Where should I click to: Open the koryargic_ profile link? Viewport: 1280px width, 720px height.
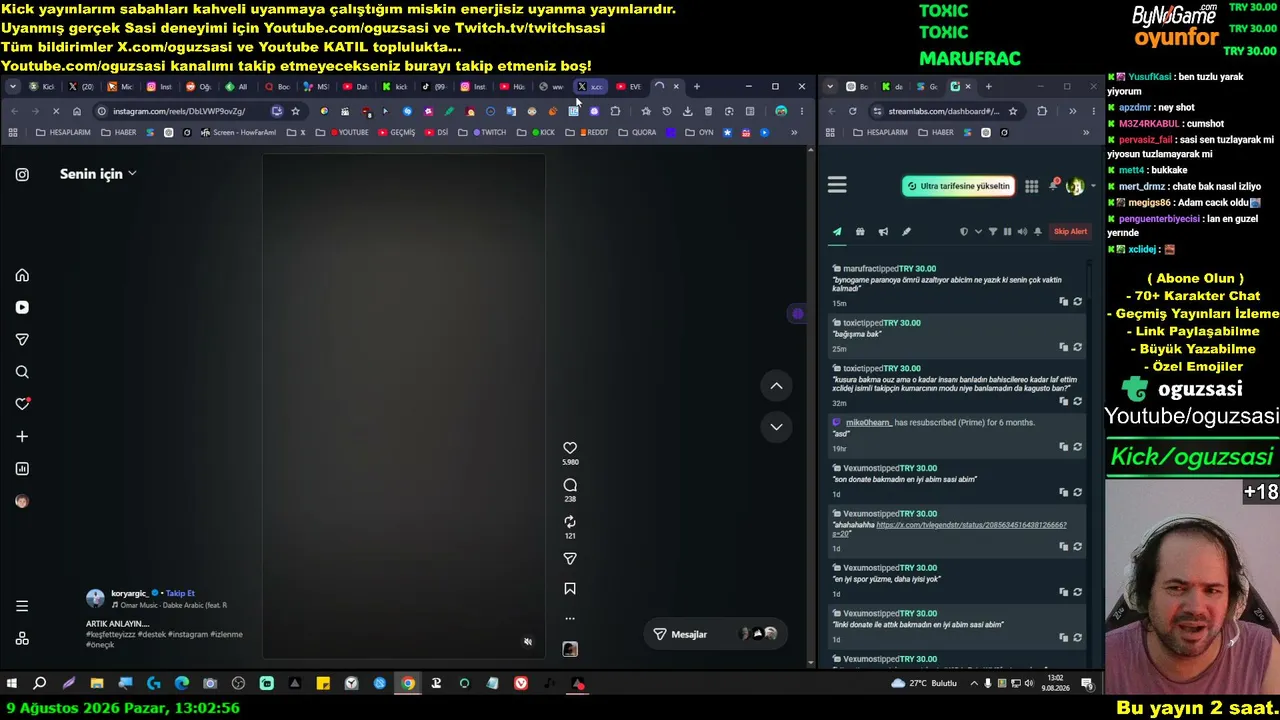(x=129, y=593)
